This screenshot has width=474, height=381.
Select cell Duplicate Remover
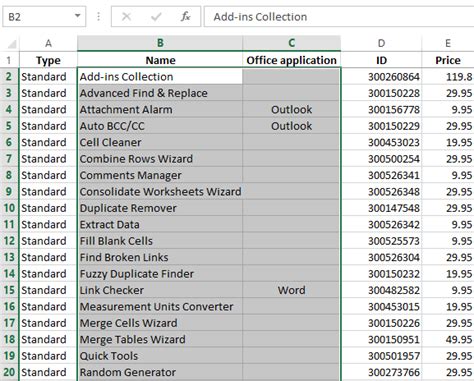coord(160,208)
